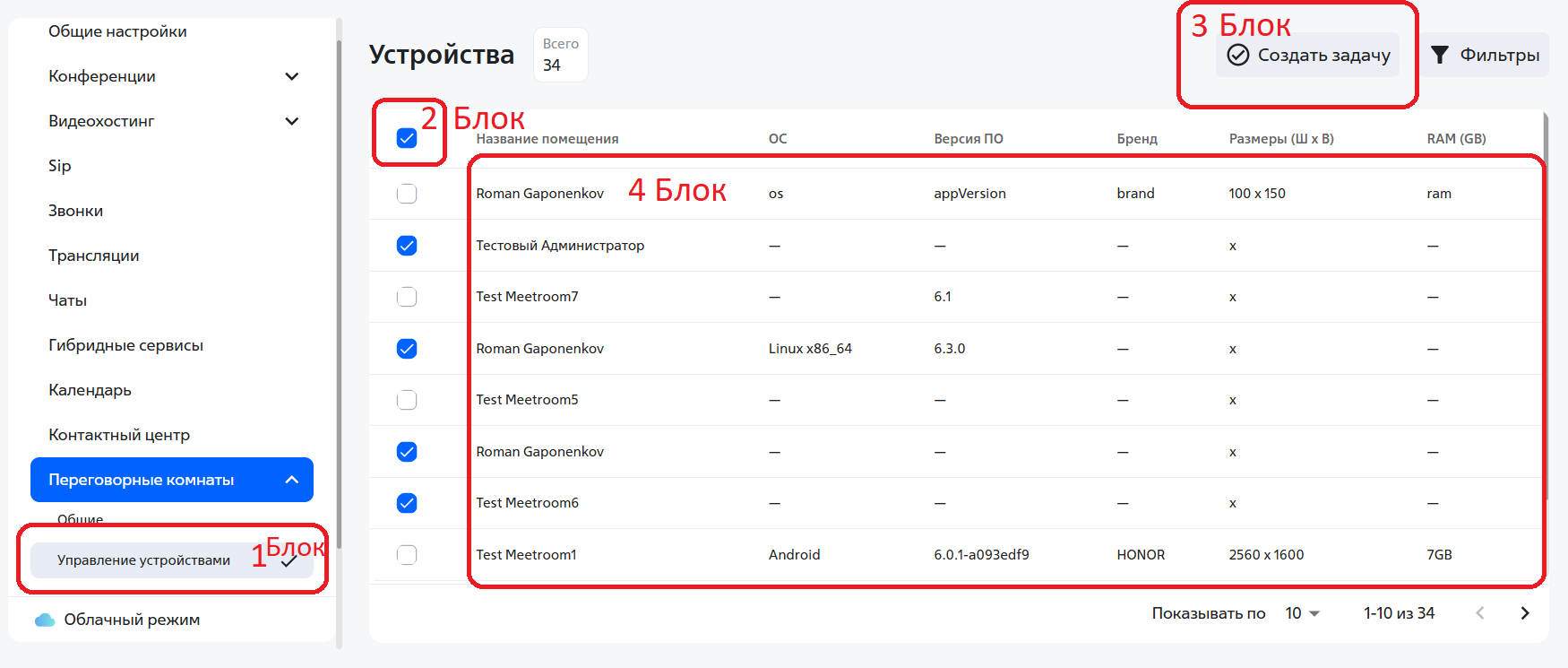Image resolution: width=1568 pixels, height=668 pixels.
Task: Open Контактный центр in the sidebar
Action: click(118, 435)
